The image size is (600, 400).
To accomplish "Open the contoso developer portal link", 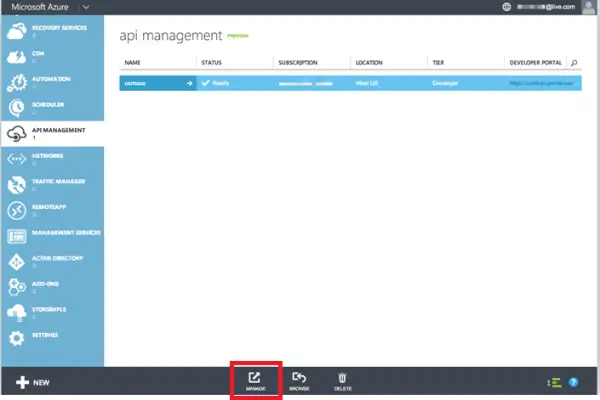I will 542,83.
